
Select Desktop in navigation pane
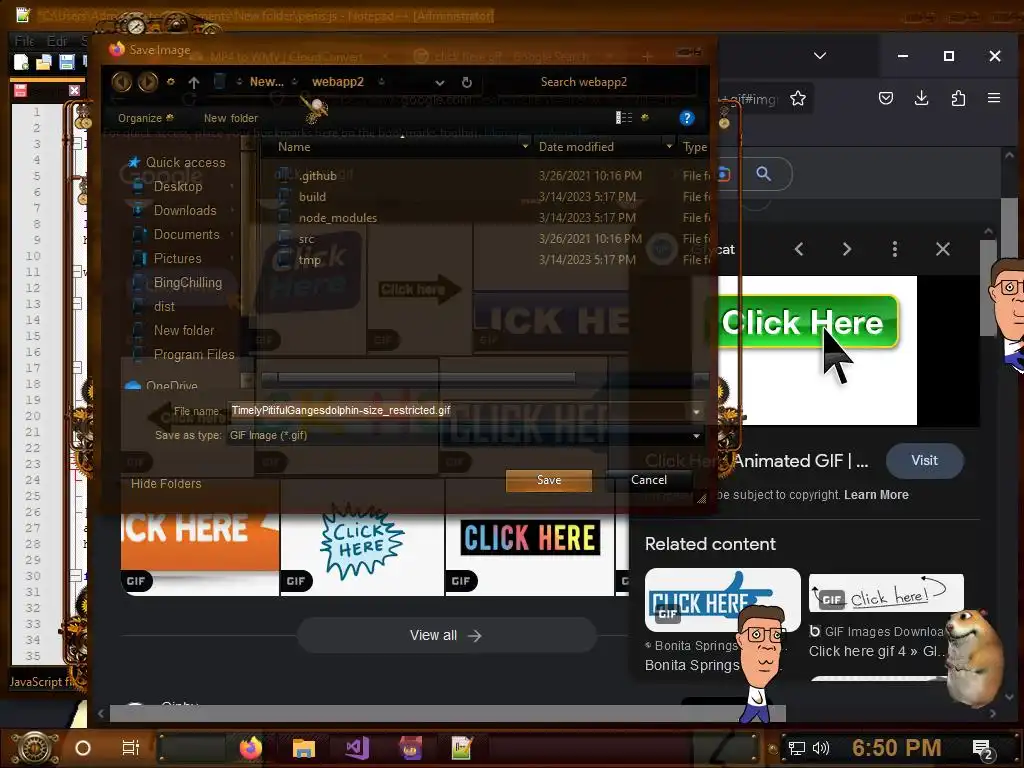pyautogui.click(x=178, y=187)
